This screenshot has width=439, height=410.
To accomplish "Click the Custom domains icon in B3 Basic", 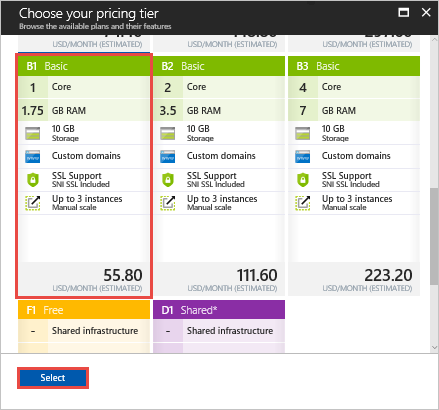I will tap(303, 157).
